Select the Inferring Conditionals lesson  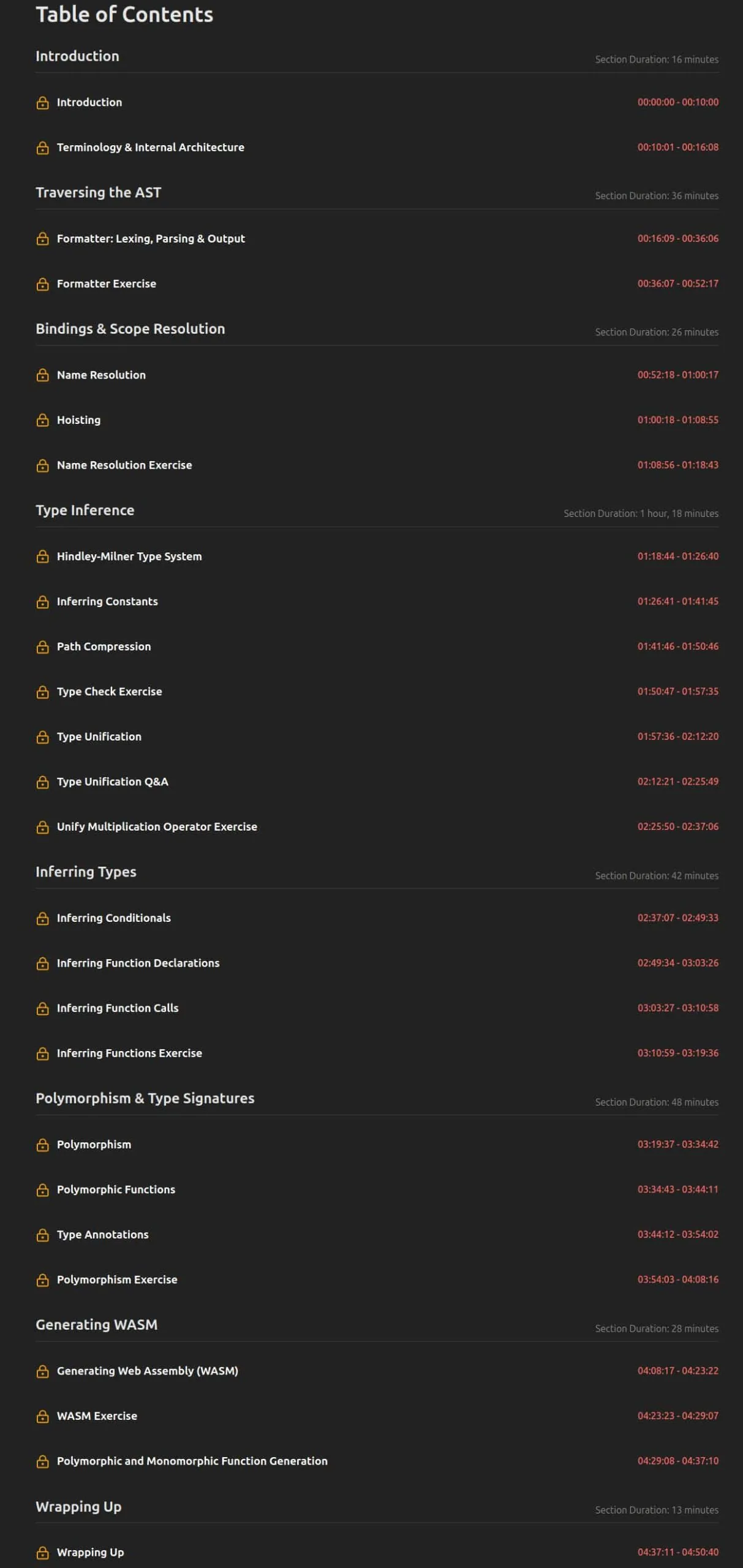[x=114, y=918]
